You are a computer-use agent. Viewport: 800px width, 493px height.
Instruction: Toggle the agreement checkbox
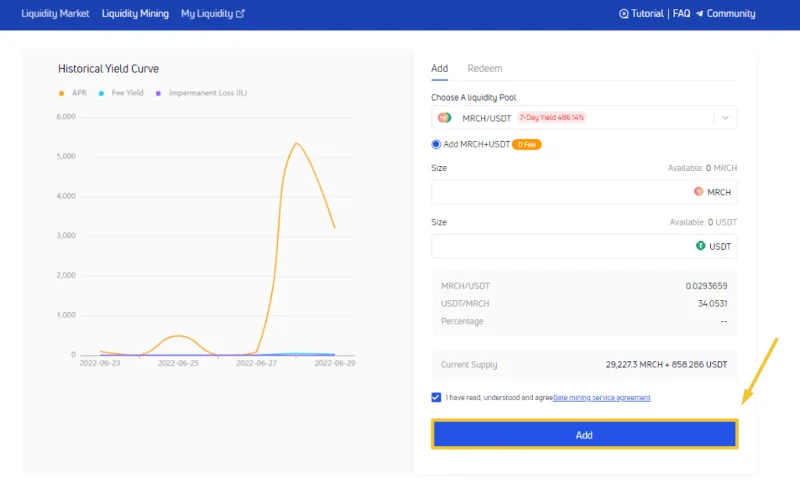[436, 397]
